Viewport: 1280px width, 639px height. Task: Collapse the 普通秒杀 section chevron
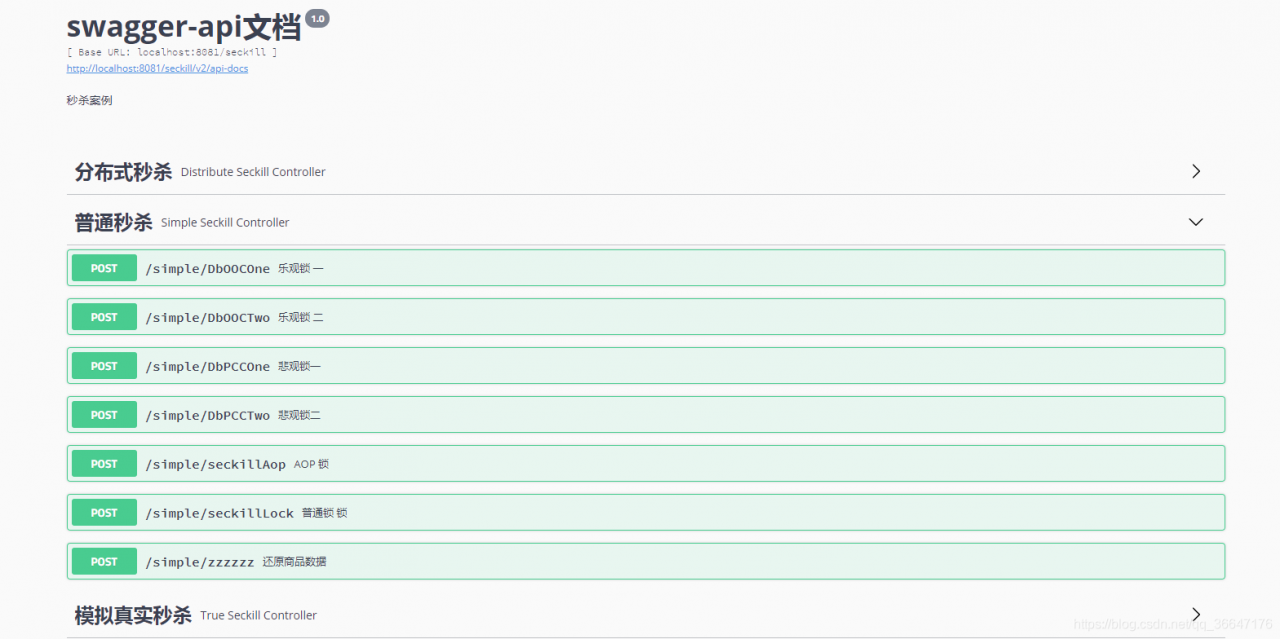[1196, 222]
